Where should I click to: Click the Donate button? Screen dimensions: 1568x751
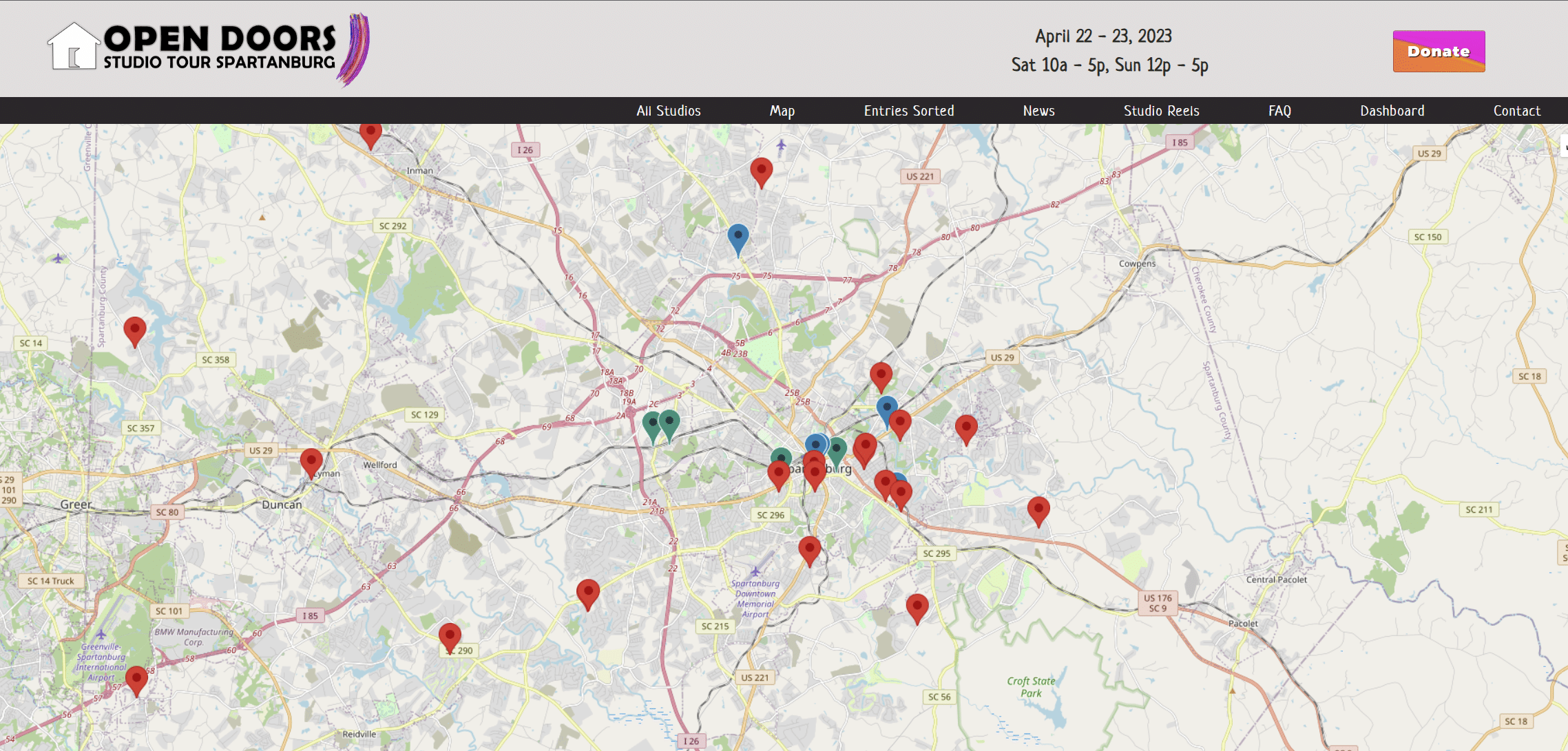[x=1438, y=50]
